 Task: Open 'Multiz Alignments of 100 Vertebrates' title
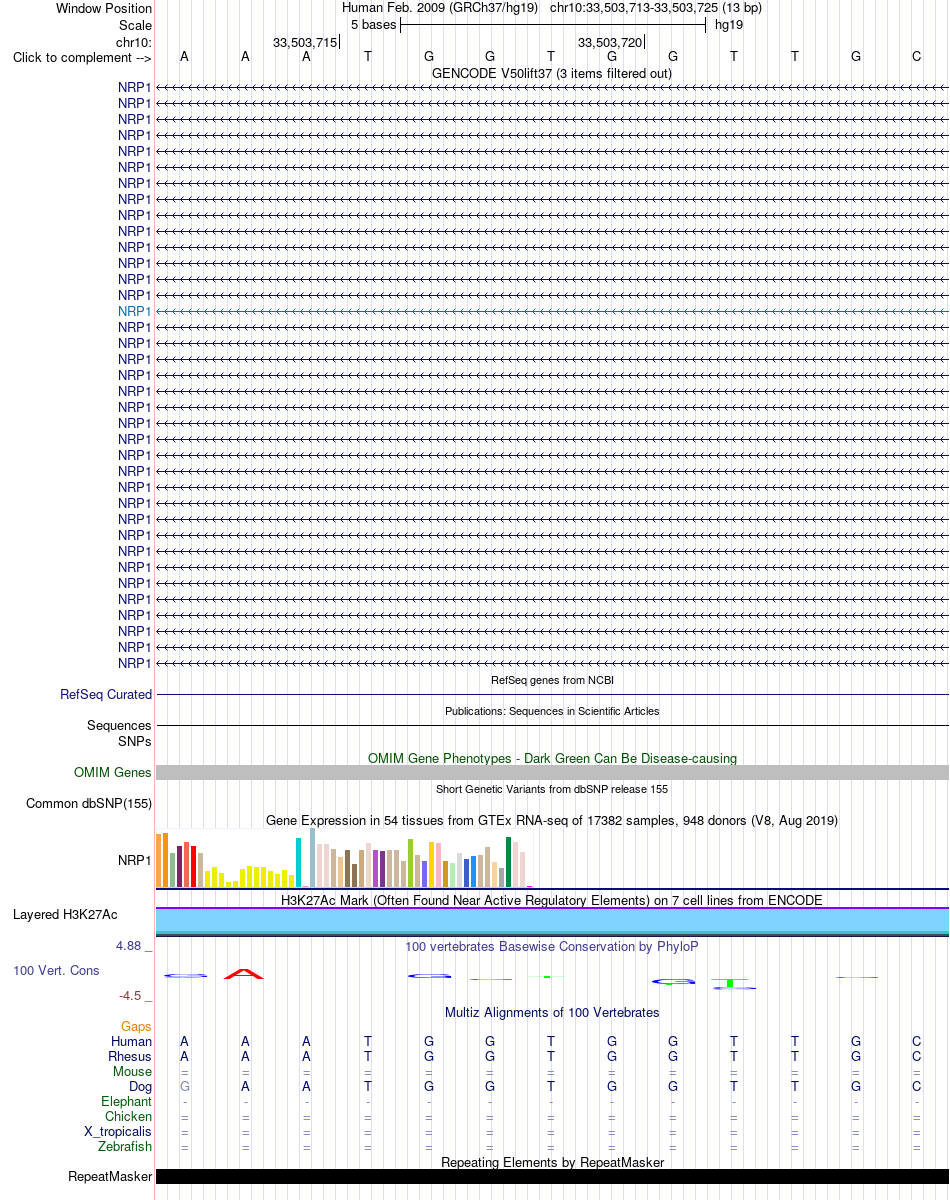point(552,1012)
